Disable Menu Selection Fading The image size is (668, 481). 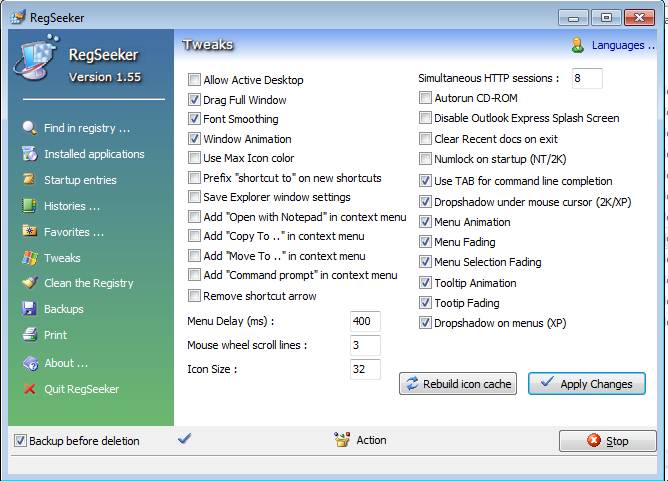coord(425,262)
